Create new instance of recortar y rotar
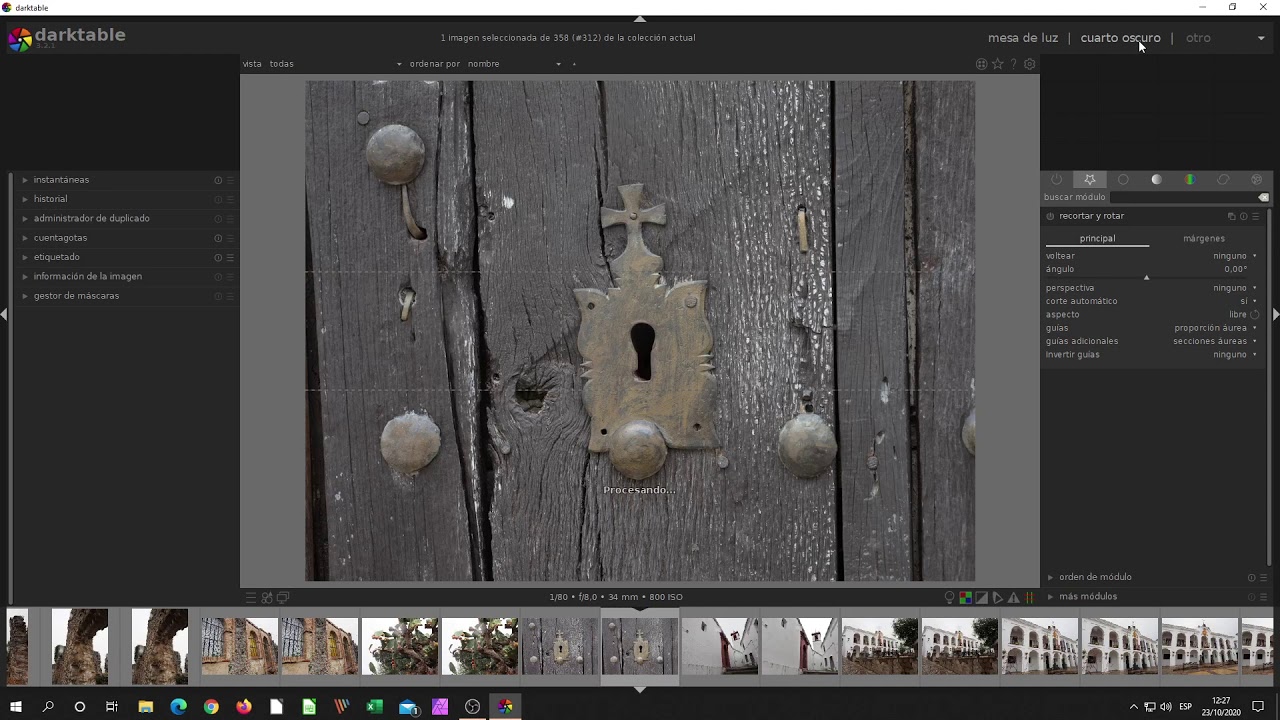Viewport: 1280px width, 720px height. click(1232, 216)
